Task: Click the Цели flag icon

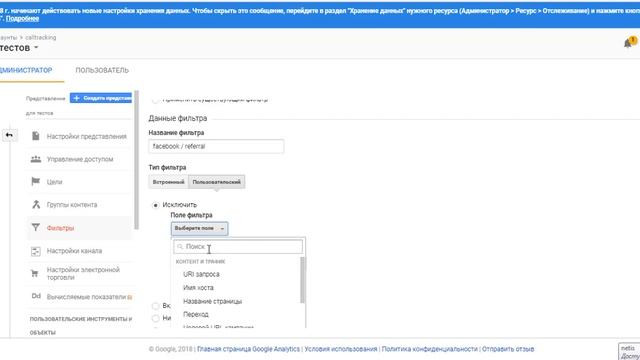Action: [36, 181]
